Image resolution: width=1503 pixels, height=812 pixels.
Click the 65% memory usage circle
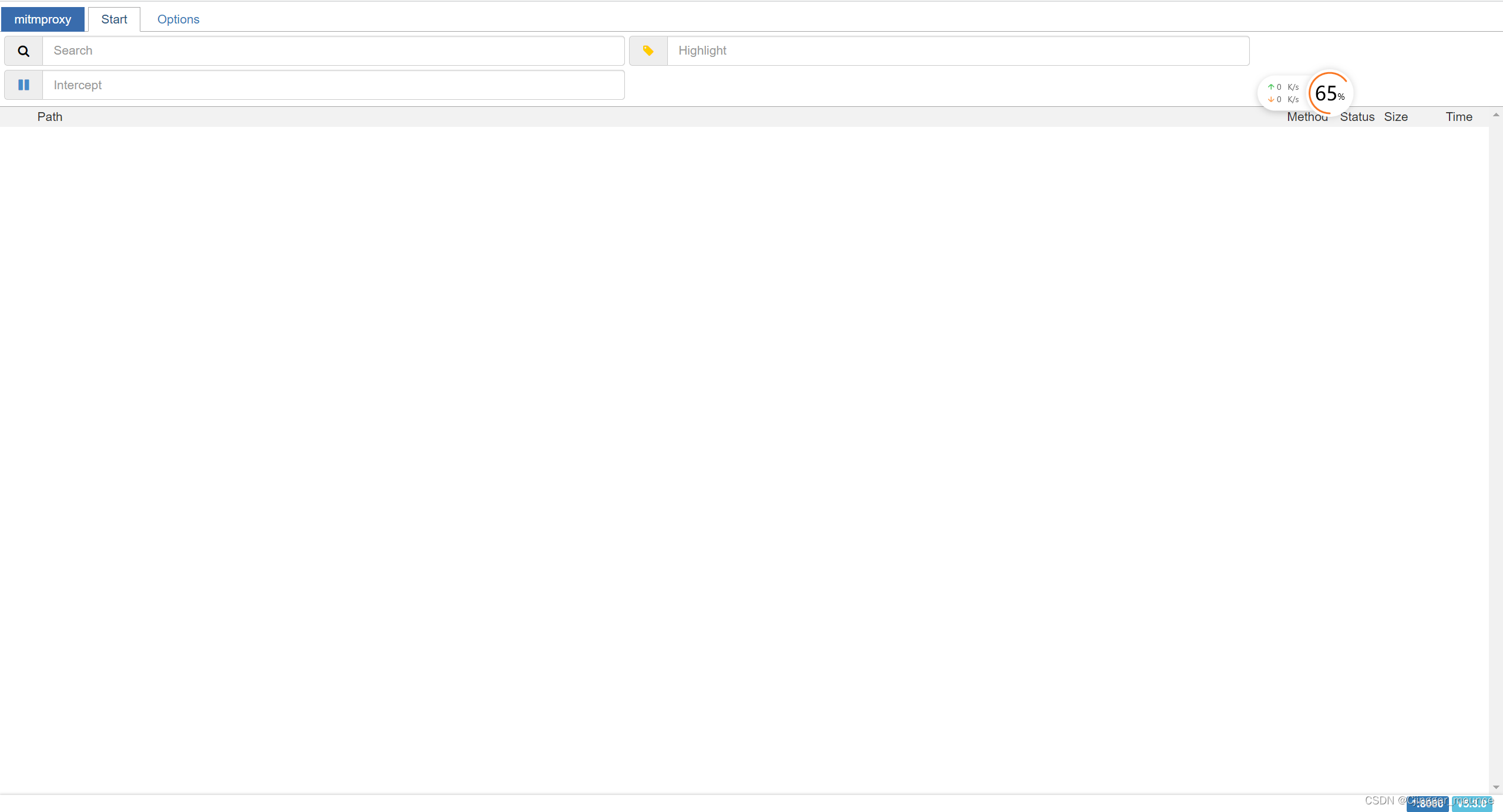[x=1330, y=93]
